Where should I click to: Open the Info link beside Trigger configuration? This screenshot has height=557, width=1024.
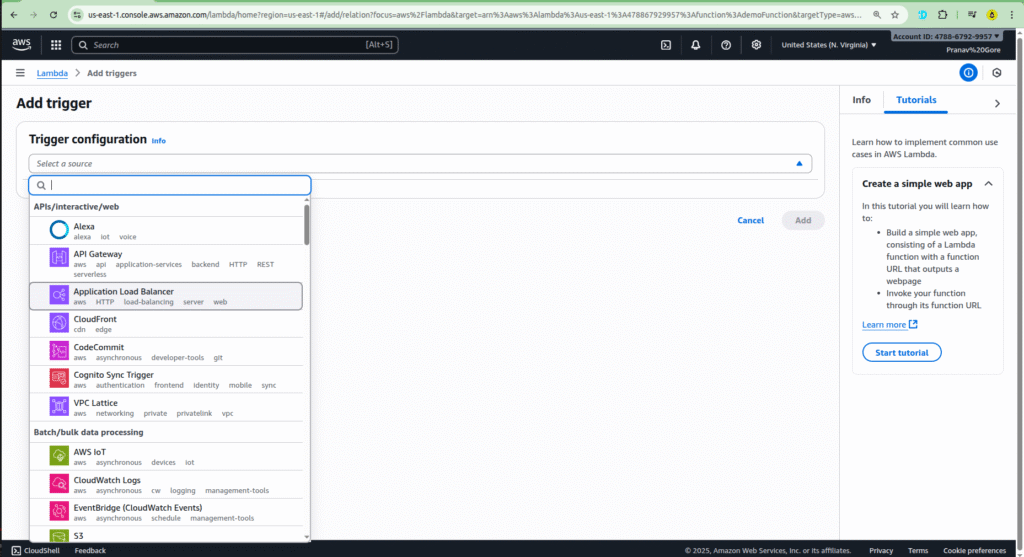(x=159, y=140)
